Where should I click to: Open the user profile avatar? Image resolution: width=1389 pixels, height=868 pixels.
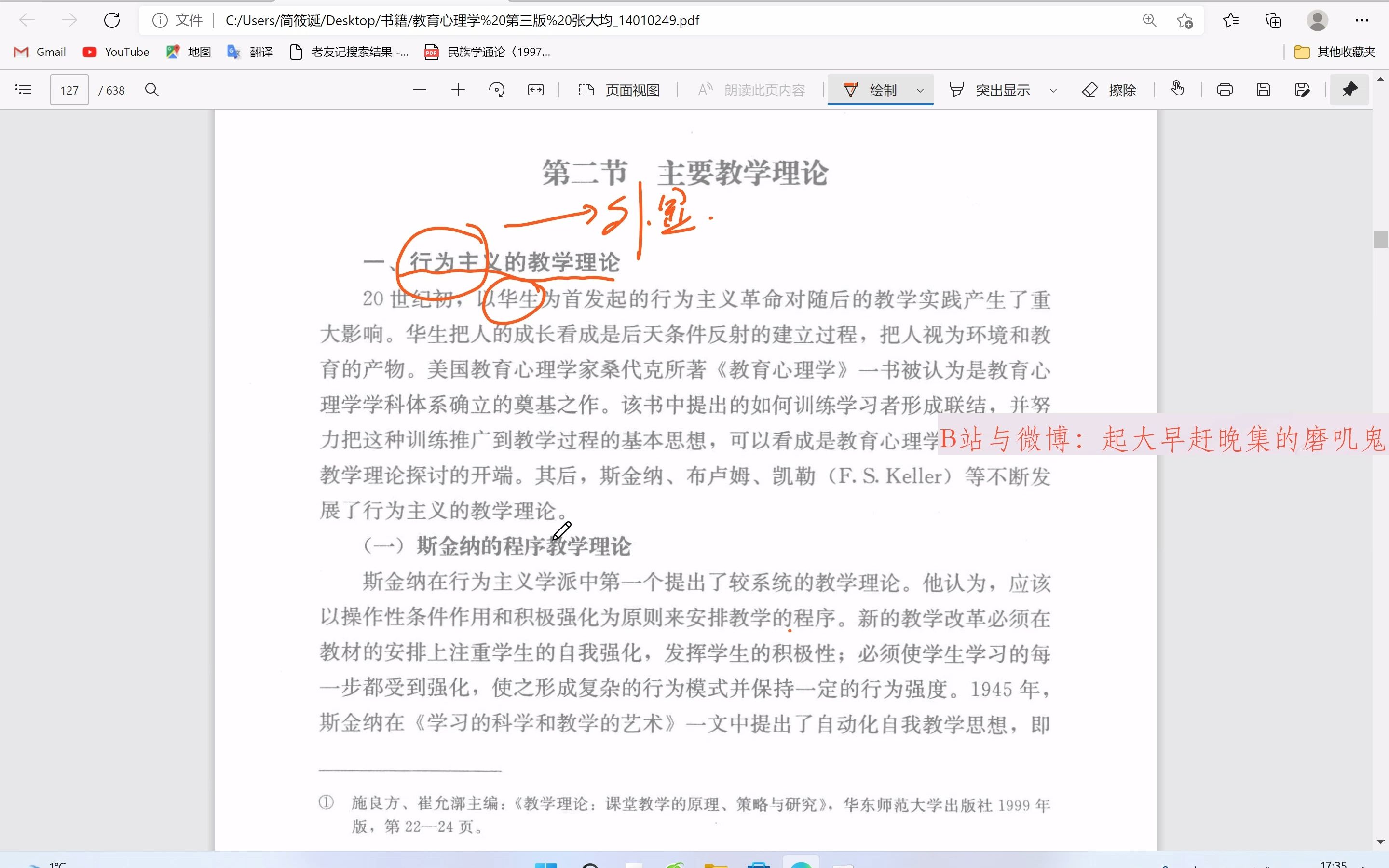click(x=1317, y=21)
